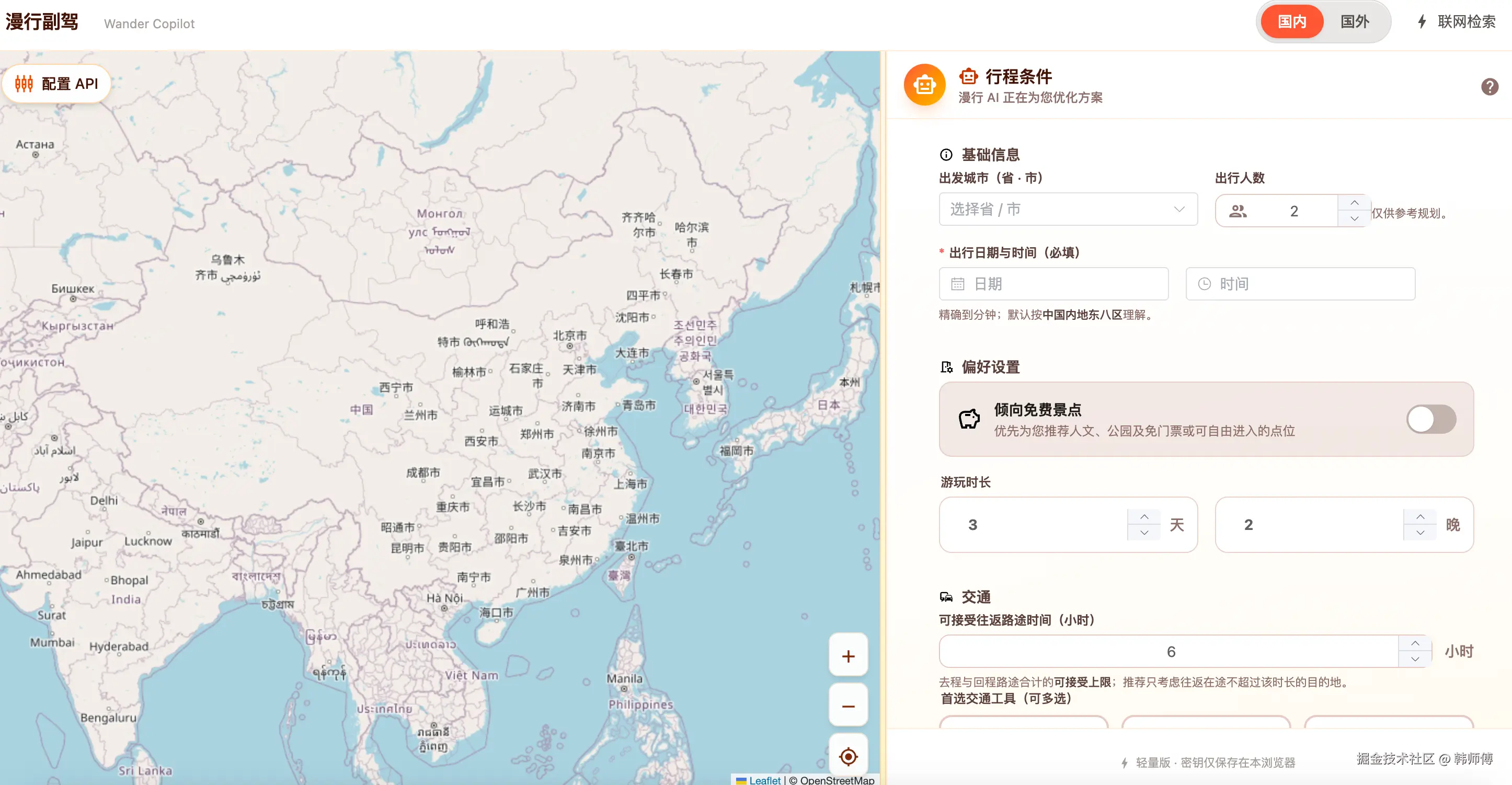The image size is (1512, 785).
Task: Click 西安市 label on the map
Action: (480, 441)
